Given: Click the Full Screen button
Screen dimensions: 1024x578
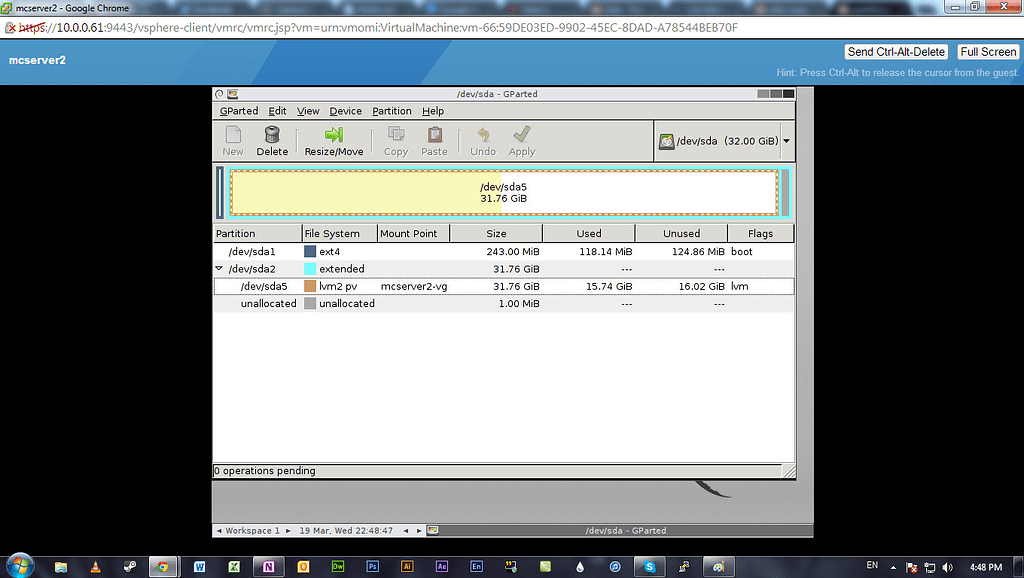Looking at the screenshot, I should coord(987,51).
